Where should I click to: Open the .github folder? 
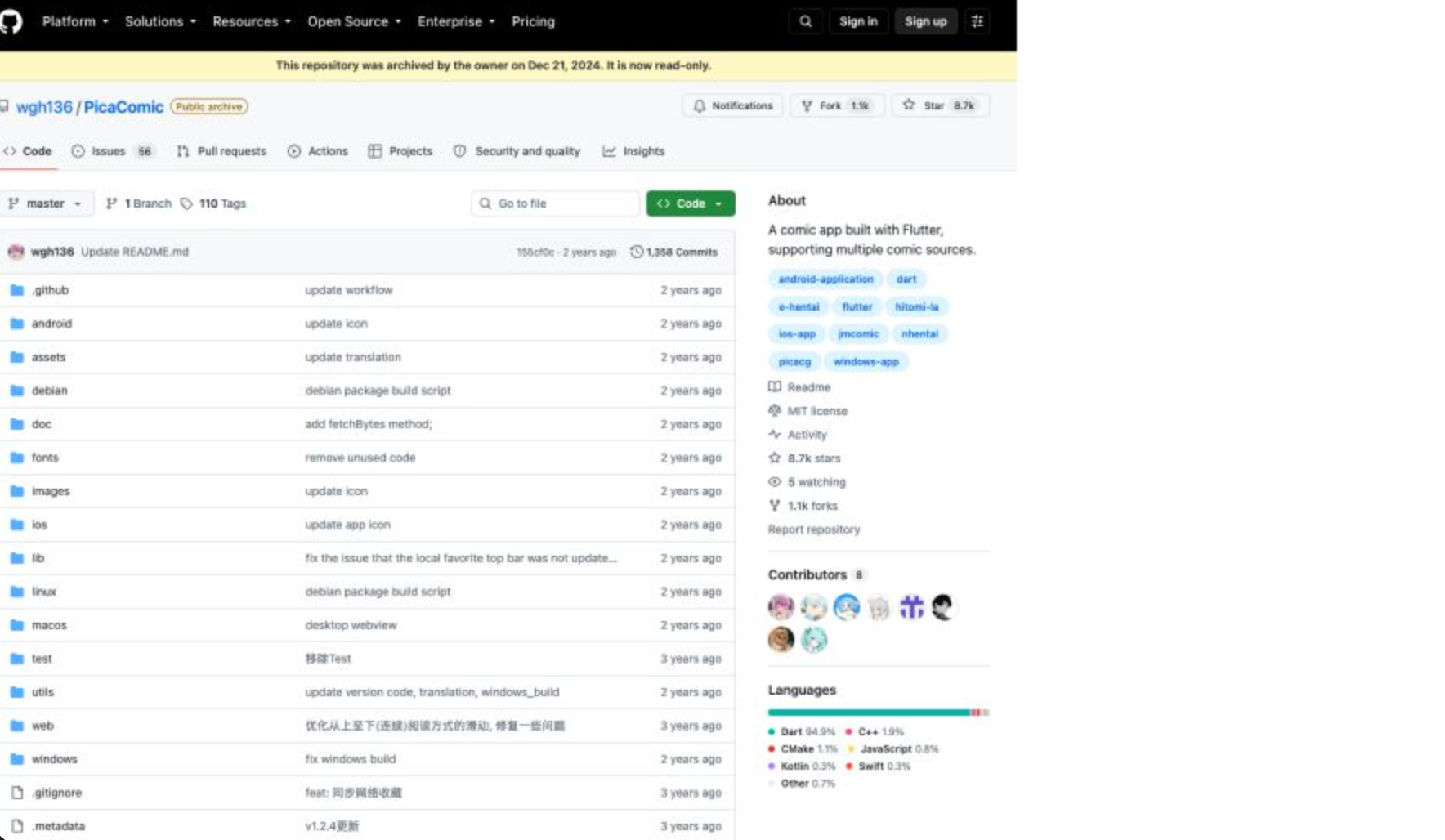click(x=50, y=290)
